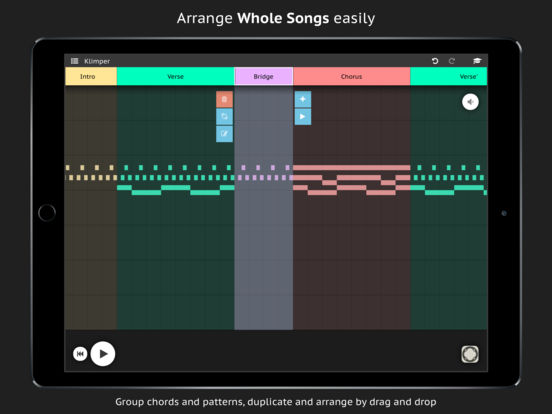This screenshot has height=414, width=552.
Task: Select the Chorus section header
Action: click(x=352, y=76)
